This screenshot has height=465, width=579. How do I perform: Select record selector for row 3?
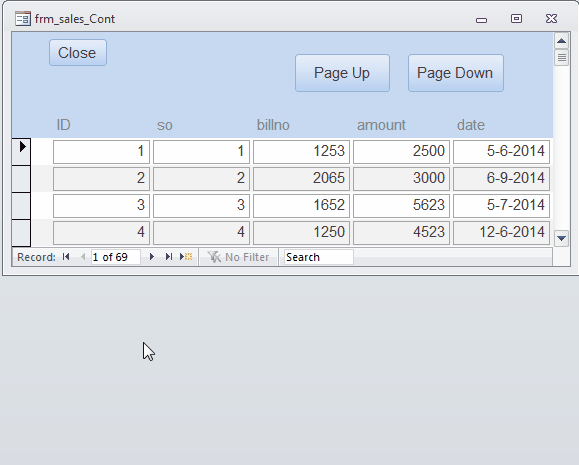pyautogui.click(x=21, y=205)
